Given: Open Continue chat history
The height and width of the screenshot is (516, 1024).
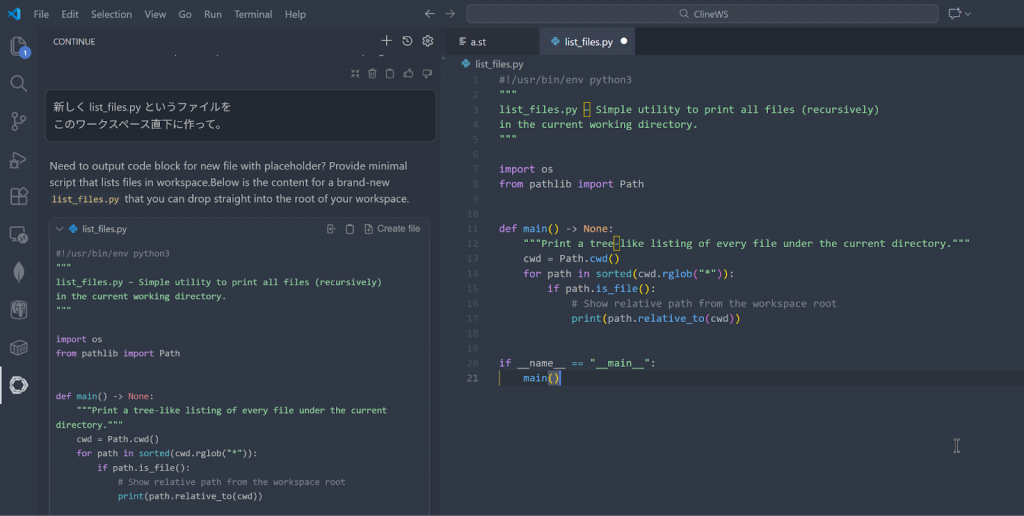Looking at the screenshot, I should [x=407, y=41].
